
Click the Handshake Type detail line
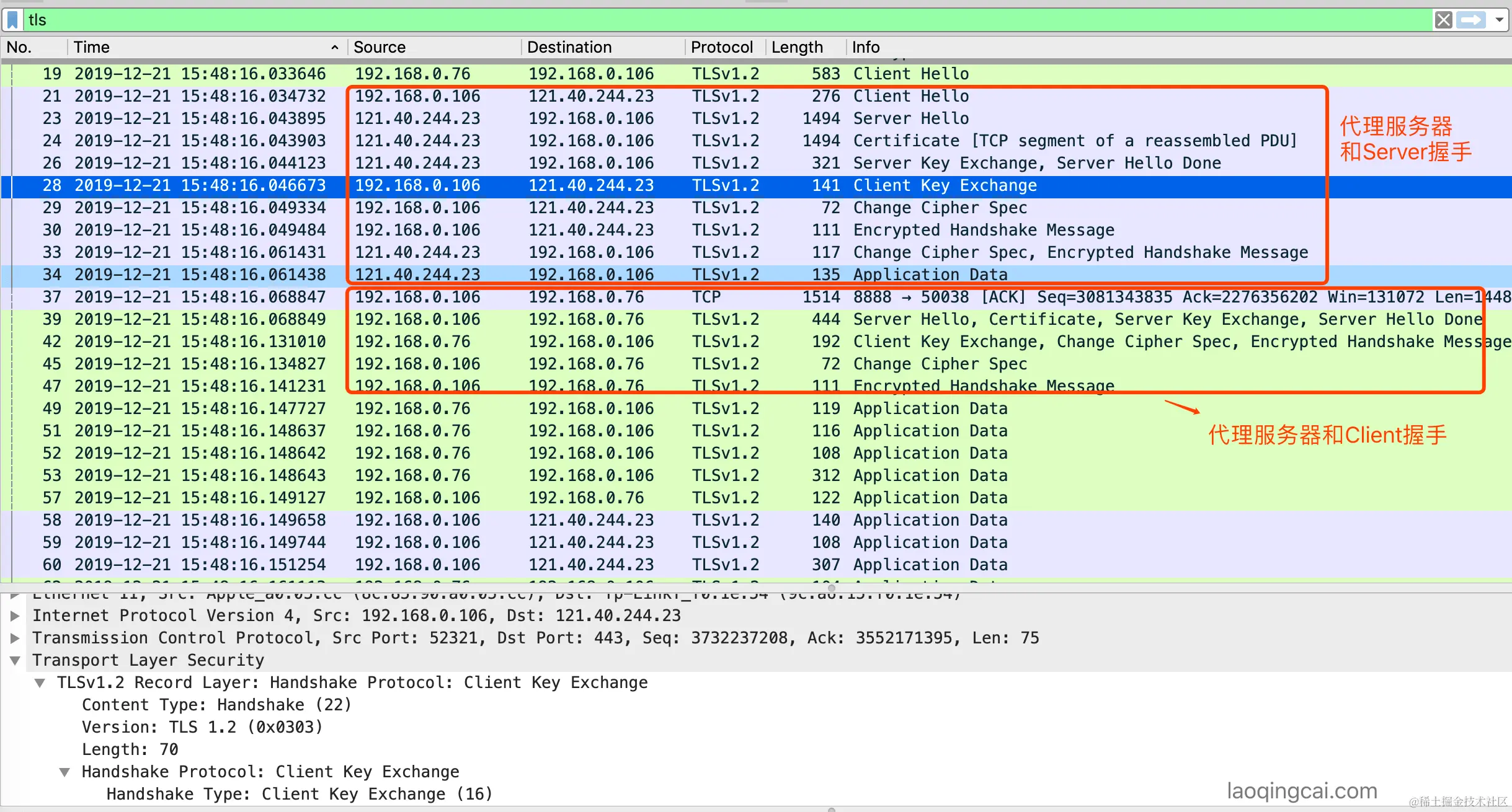[299, 794]
